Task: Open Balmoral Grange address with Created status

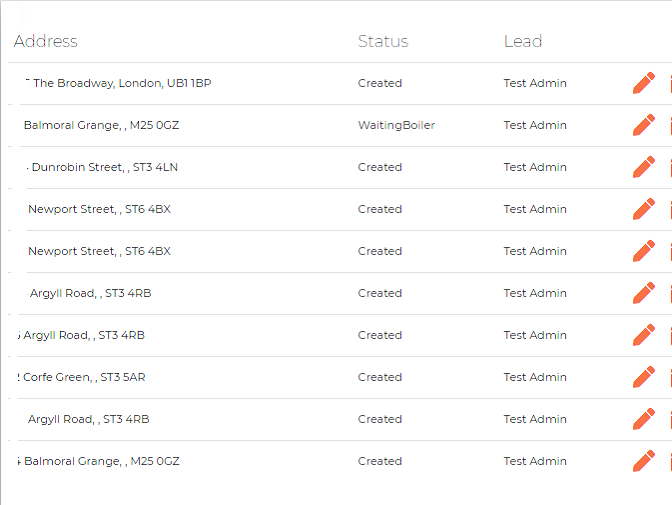Action: pyautogui.click(x=99, y=461)
